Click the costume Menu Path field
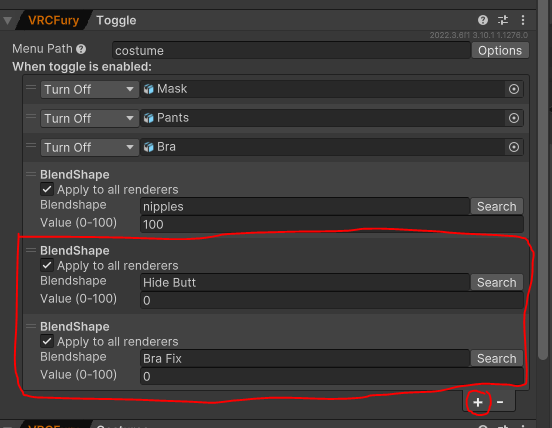This screenshot has width=552, height=428. (291, 50)
